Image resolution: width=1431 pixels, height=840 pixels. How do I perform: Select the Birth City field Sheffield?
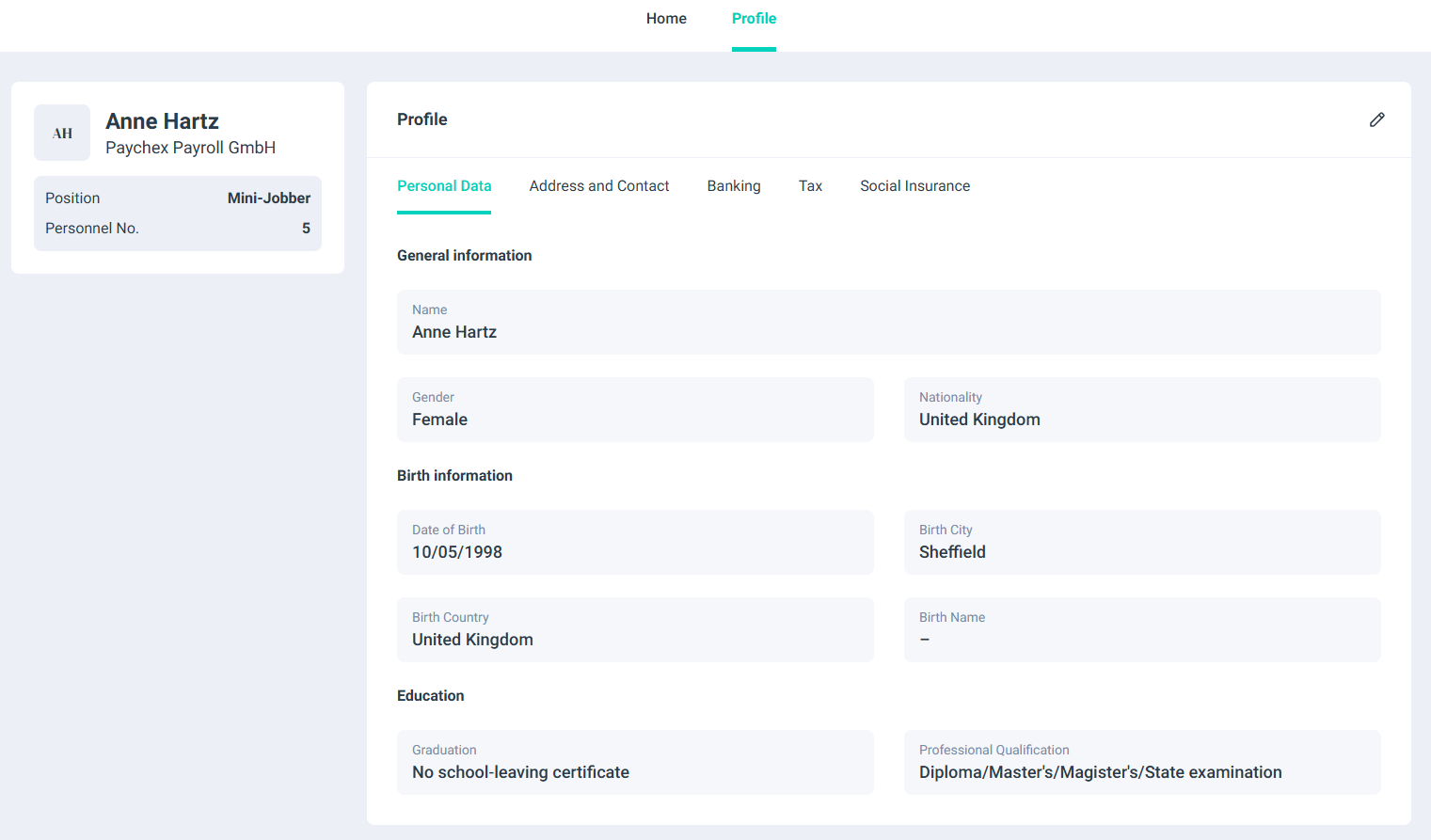[1141, 543]
